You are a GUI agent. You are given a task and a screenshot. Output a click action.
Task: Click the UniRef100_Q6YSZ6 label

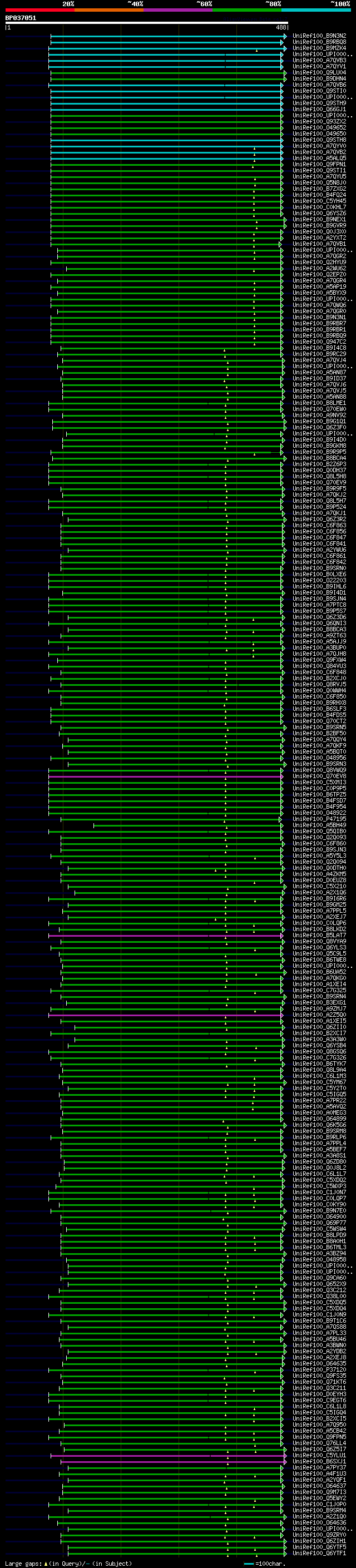(x=319, y=214)
